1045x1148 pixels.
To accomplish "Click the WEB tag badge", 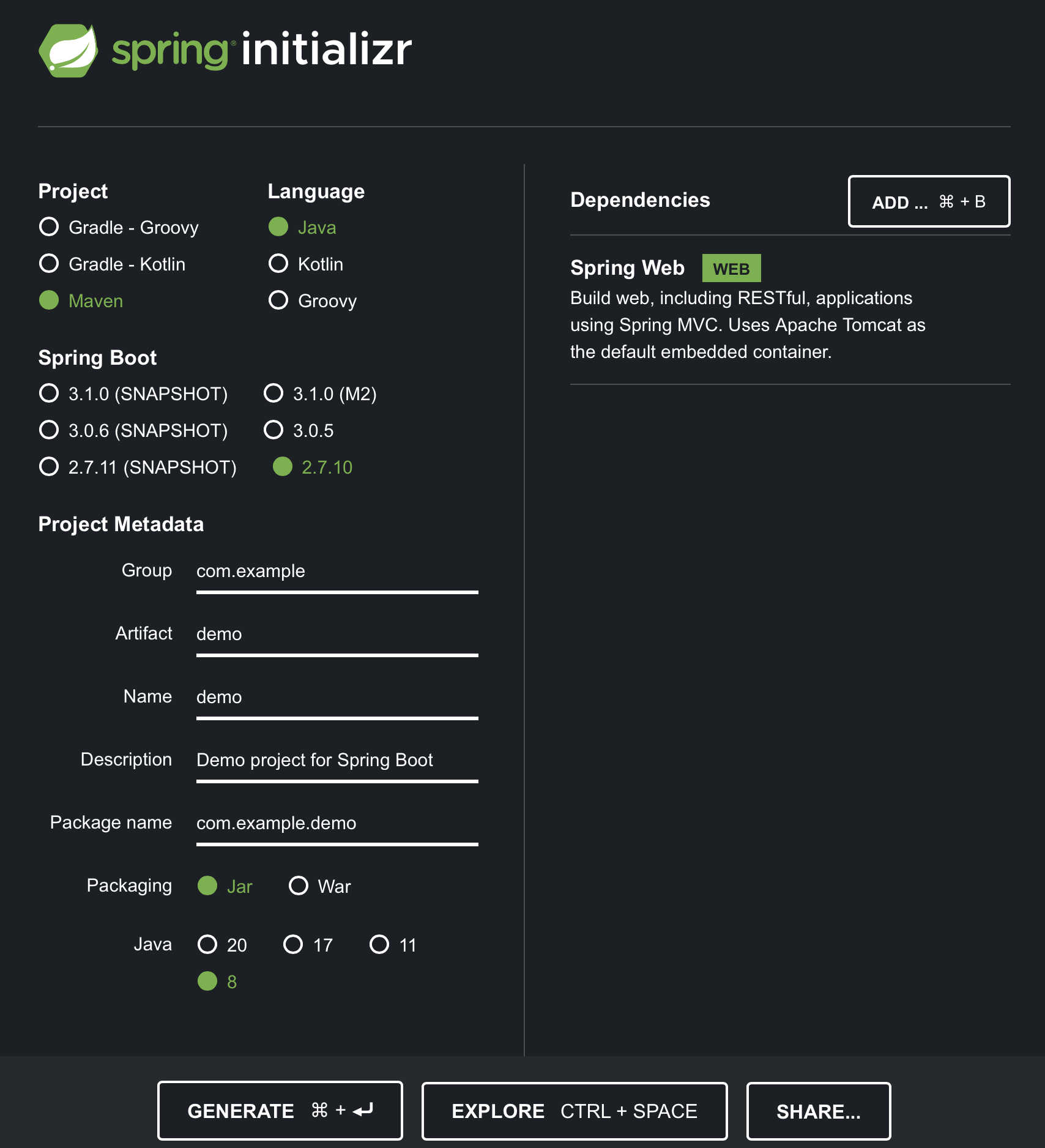I will [x=731, y=268].
